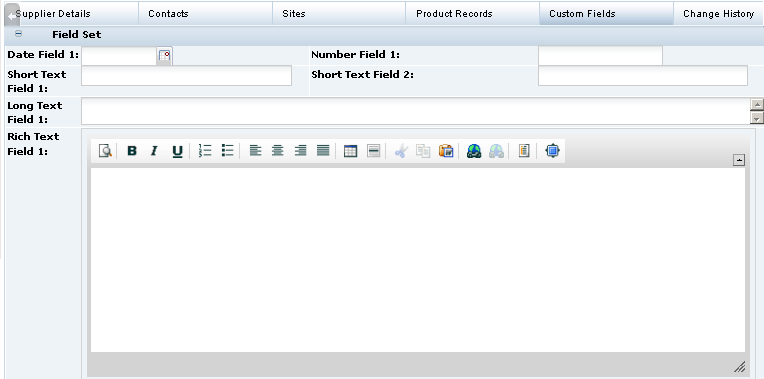764x379 pixels.
Task: Collapse the rich text editor toolbar
Action: [x=739, y=160]
